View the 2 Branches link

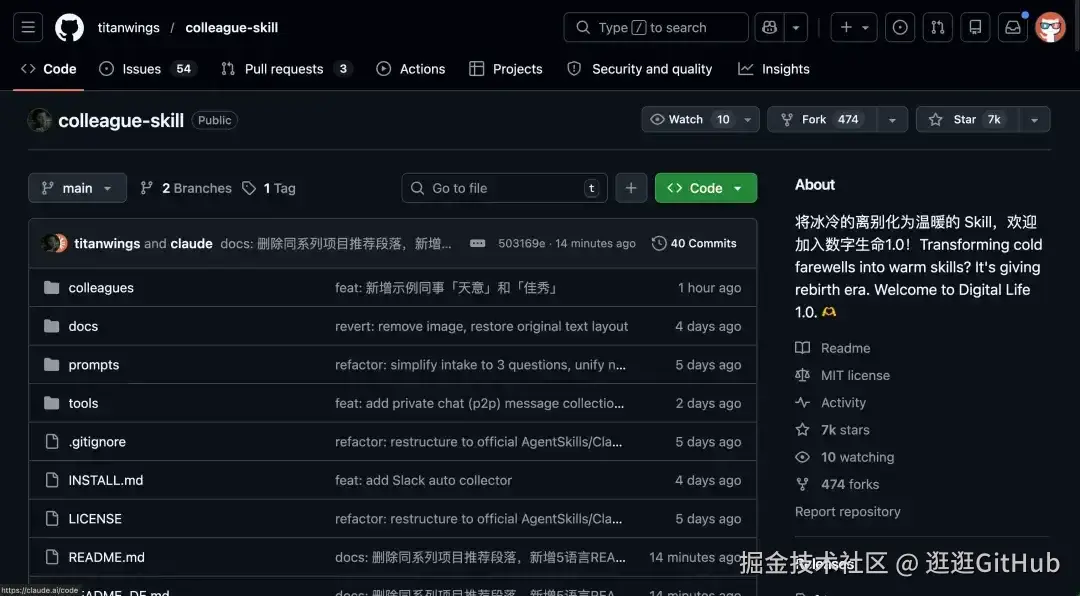click(x=186, y=188)
